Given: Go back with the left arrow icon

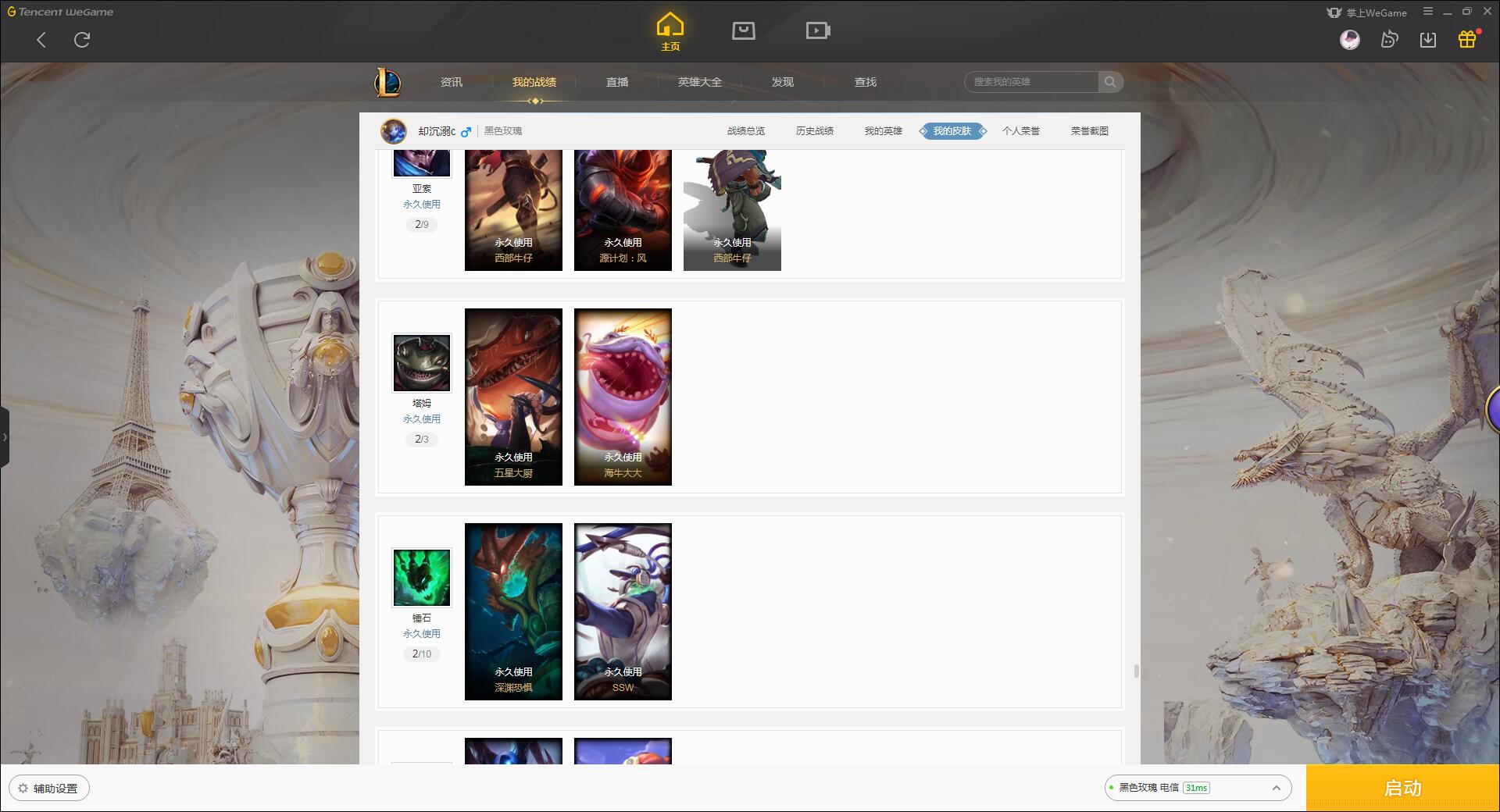Looking at the screenshot, I should coord(41,40).
